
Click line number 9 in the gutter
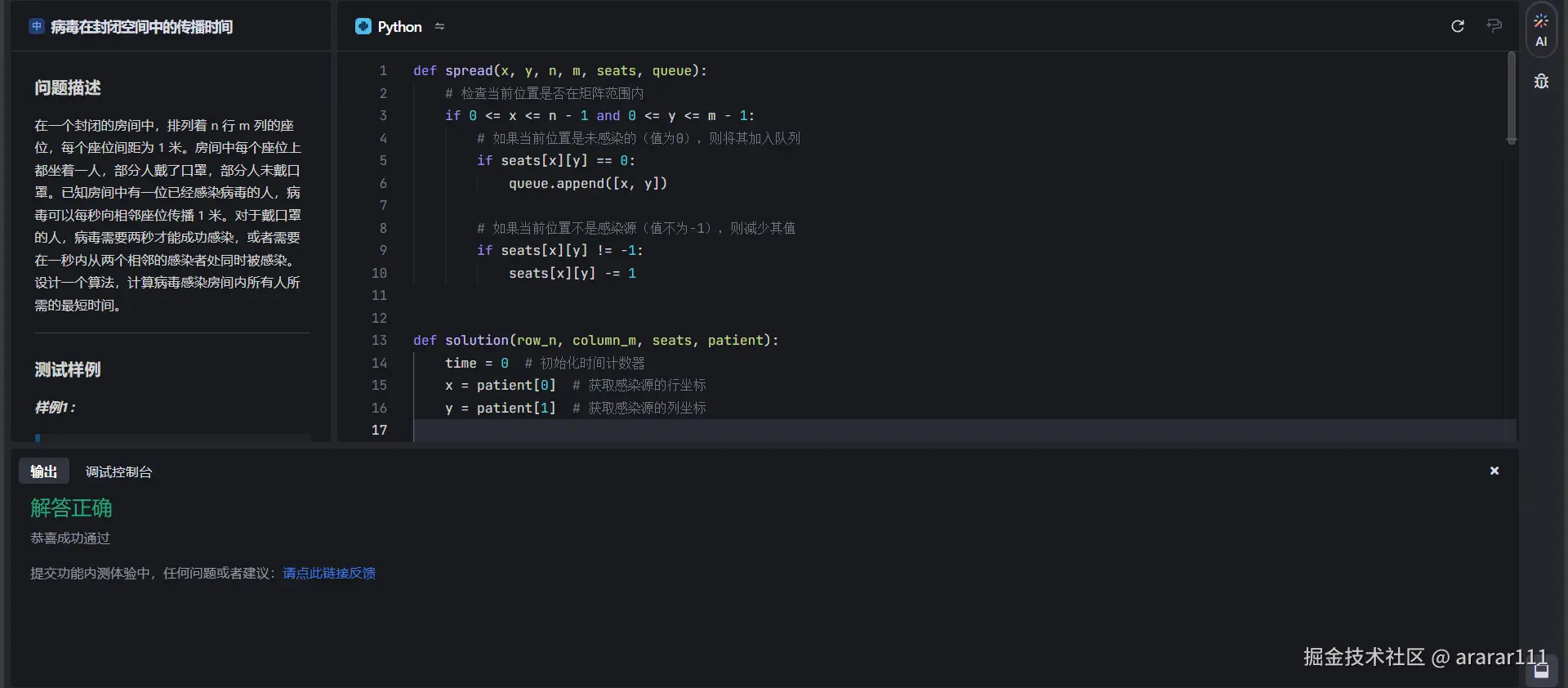[x=383, y=250]
